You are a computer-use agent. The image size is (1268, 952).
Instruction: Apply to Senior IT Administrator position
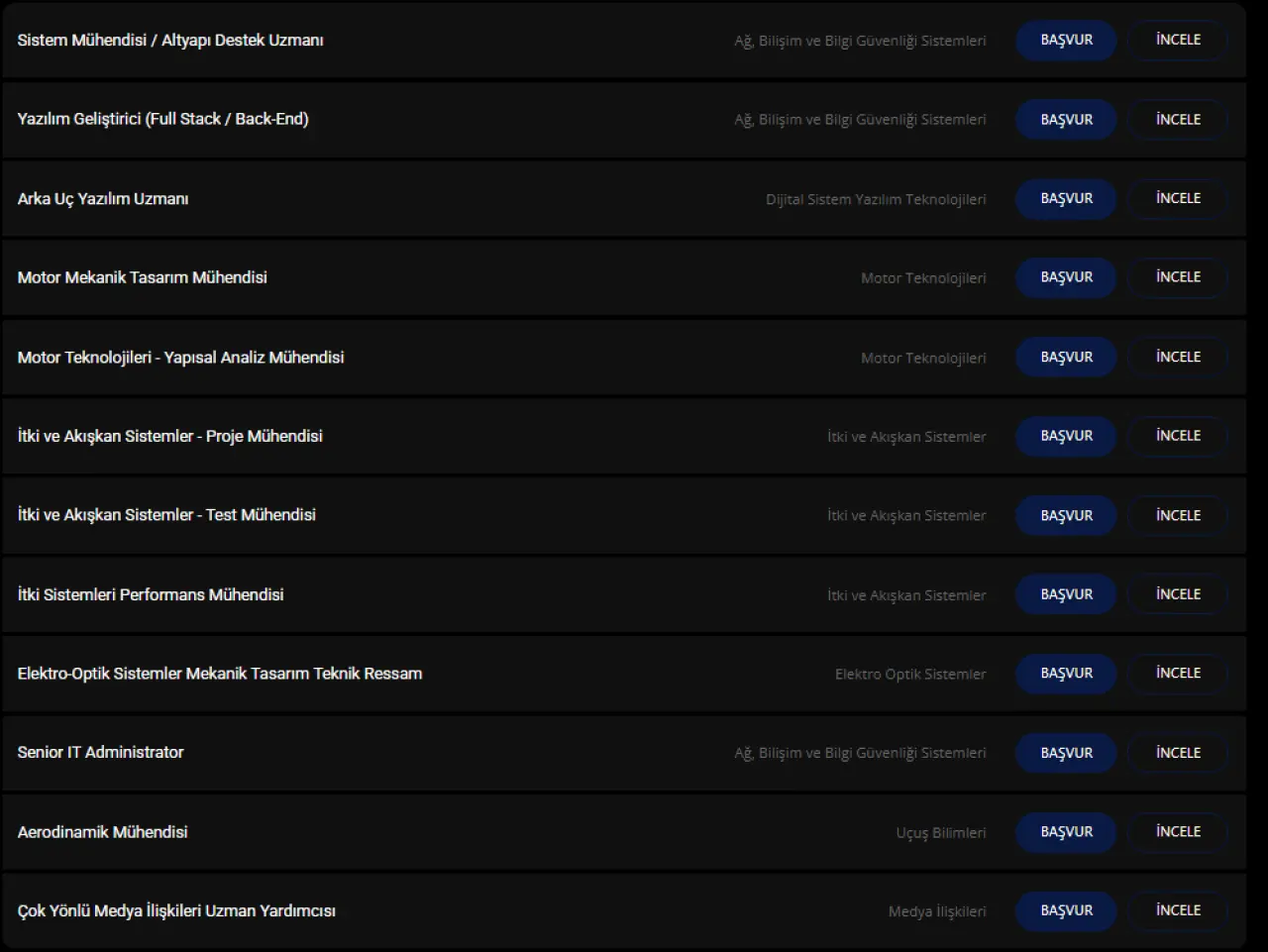[1066, 753]
